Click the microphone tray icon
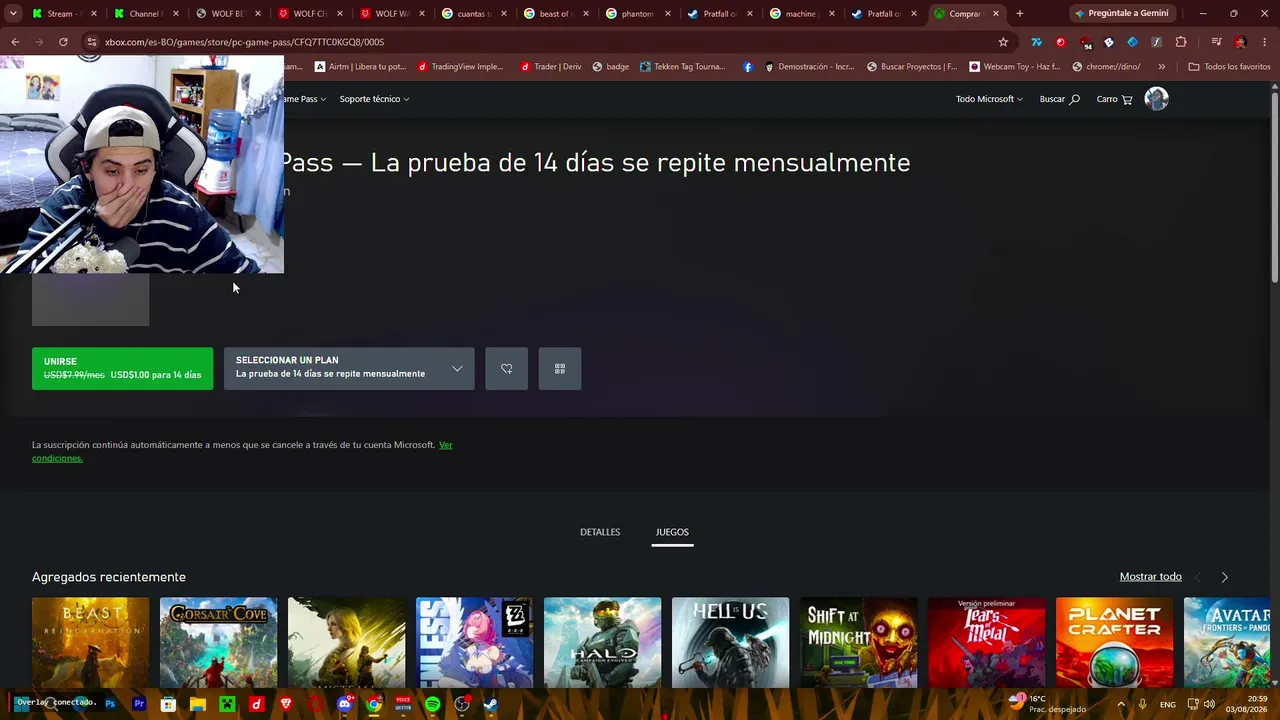 coord(1142,704)
